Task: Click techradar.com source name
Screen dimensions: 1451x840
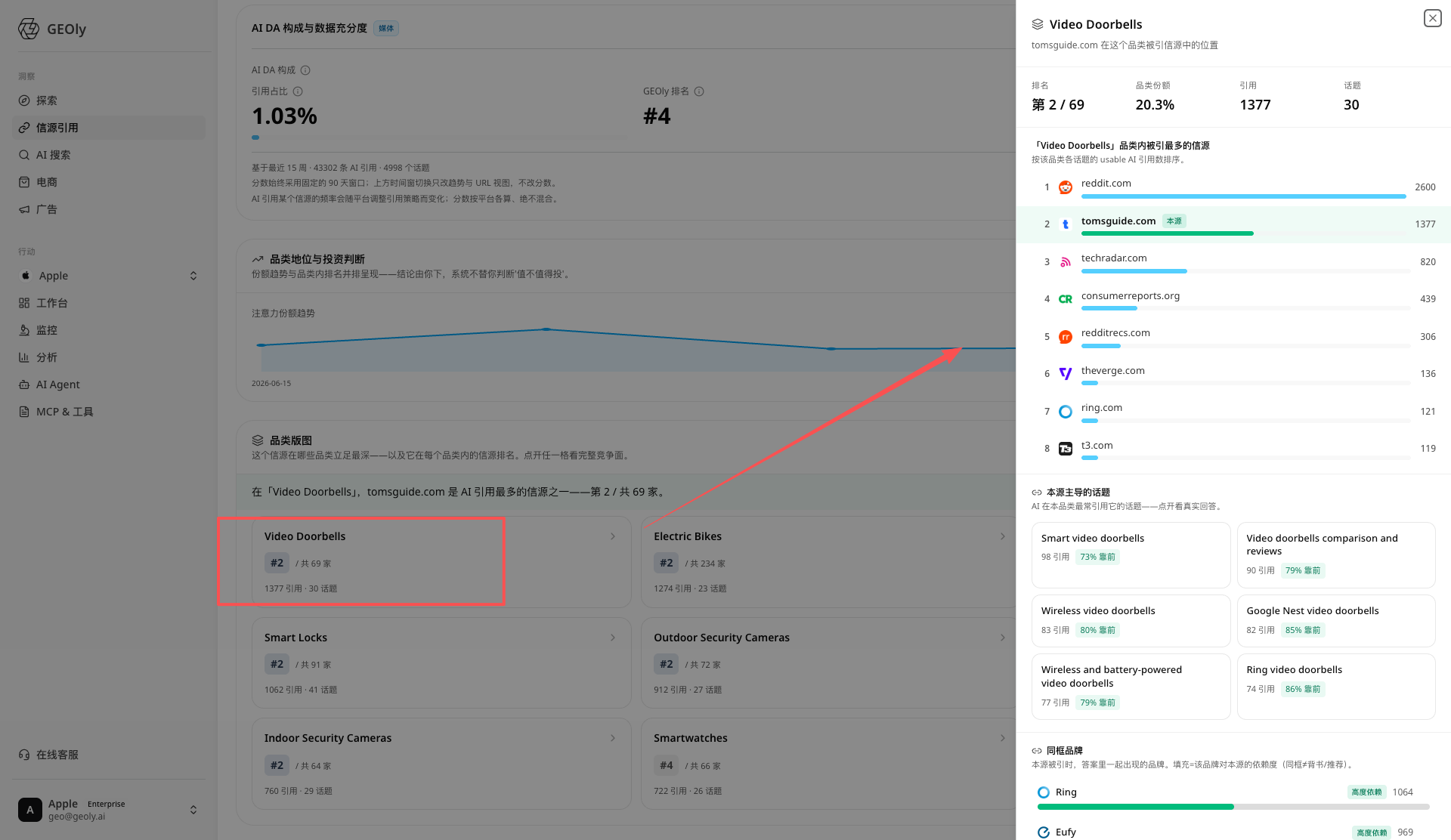Action: click(x=1114, y=258)
